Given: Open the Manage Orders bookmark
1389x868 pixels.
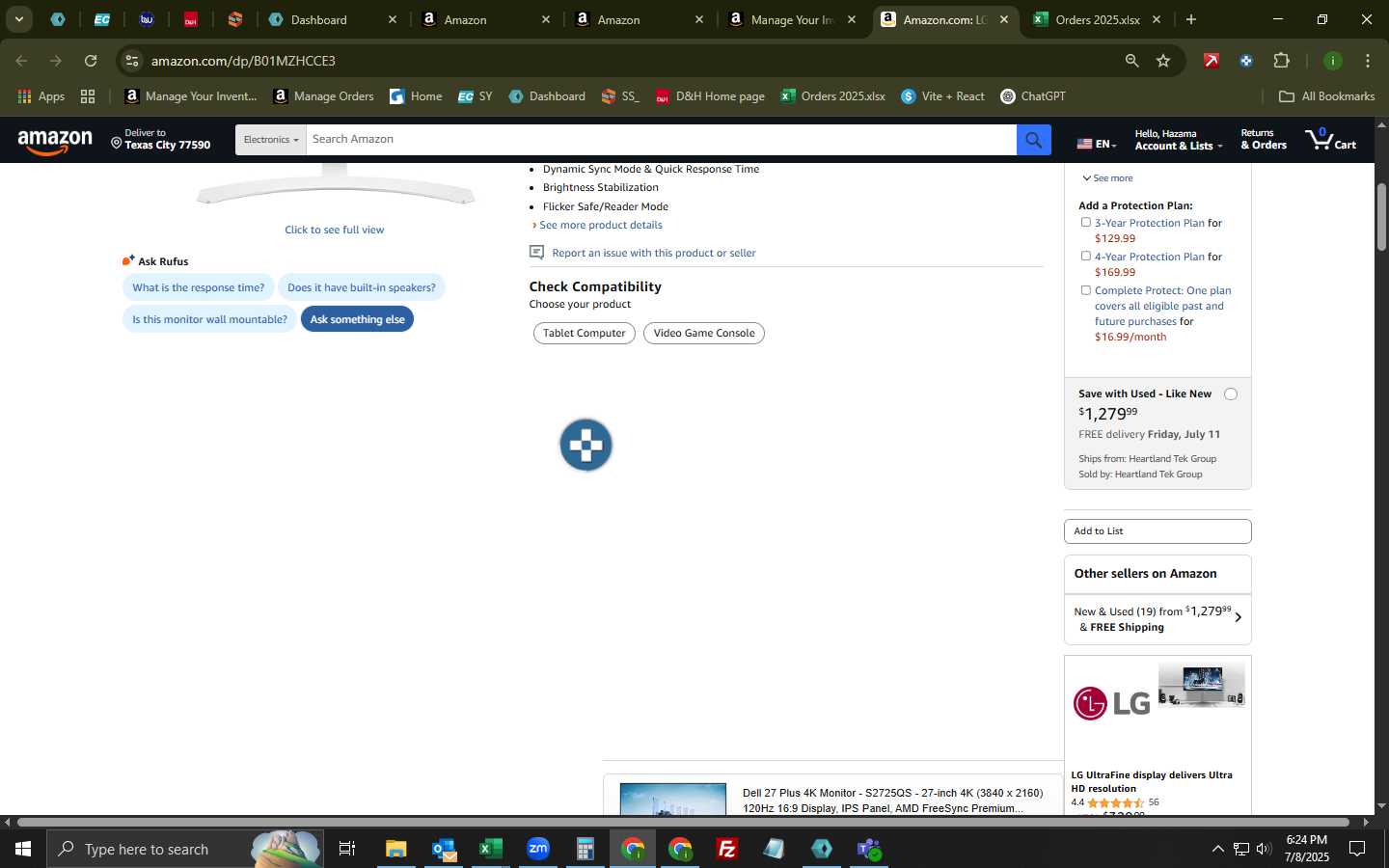Looking at the screenshot, I should (323, 96).
